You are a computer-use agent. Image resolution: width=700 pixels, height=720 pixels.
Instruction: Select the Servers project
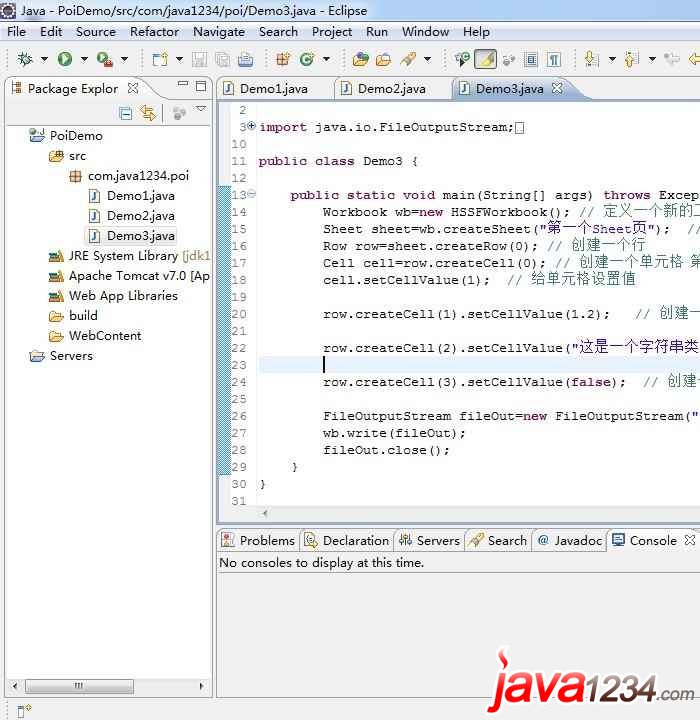[61, 356]
